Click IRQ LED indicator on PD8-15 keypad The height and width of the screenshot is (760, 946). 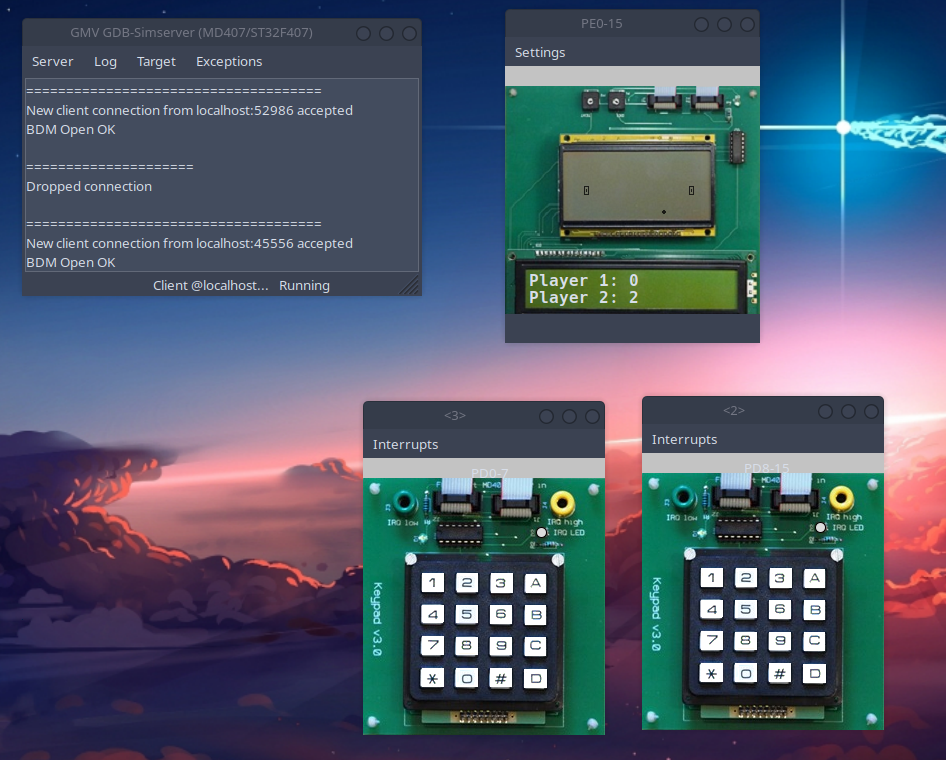(x=820, y=528)
